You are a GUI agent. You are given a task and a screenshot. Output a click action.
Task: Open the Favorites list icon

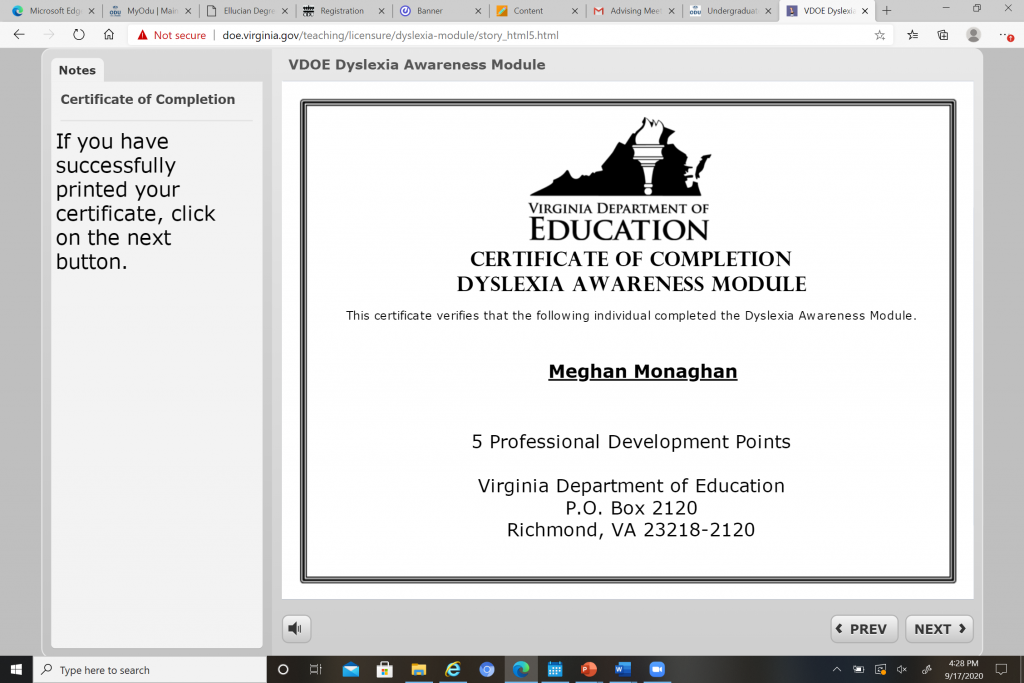(912, 35)
